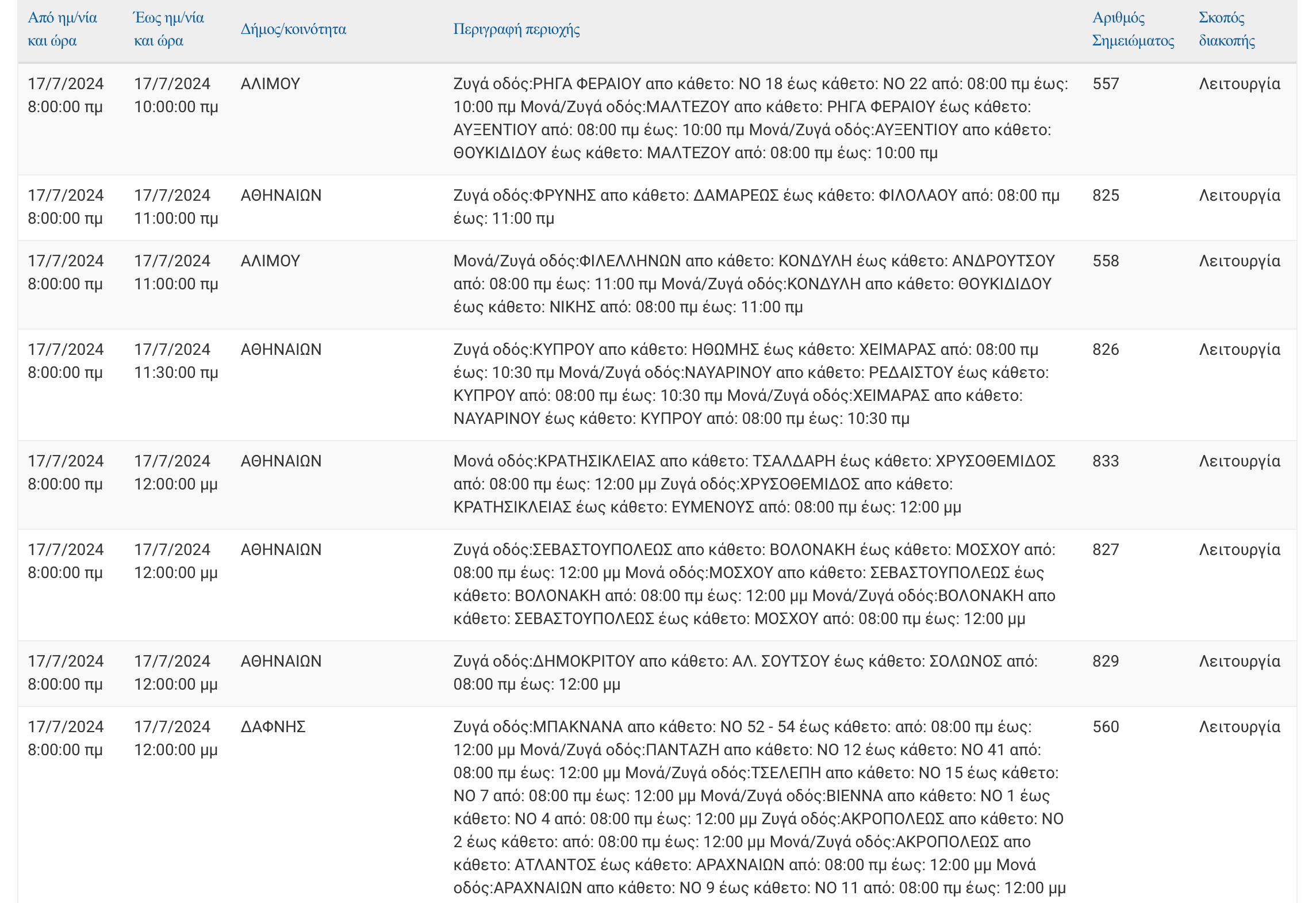The height and width of the screenshot is (903, 1316).
Task: Click ΑΛΙΜΟΥ municipality in row 558
Action: [270, 261]
